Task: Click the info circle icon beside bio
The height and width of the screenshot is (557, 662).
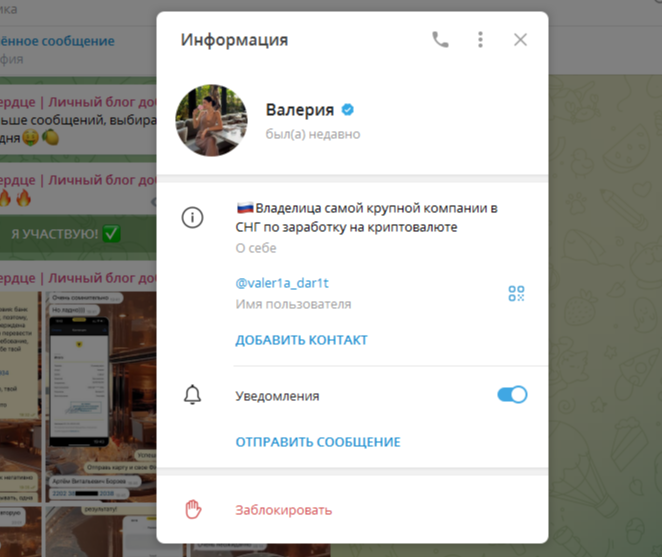Action: click(193, 217)
